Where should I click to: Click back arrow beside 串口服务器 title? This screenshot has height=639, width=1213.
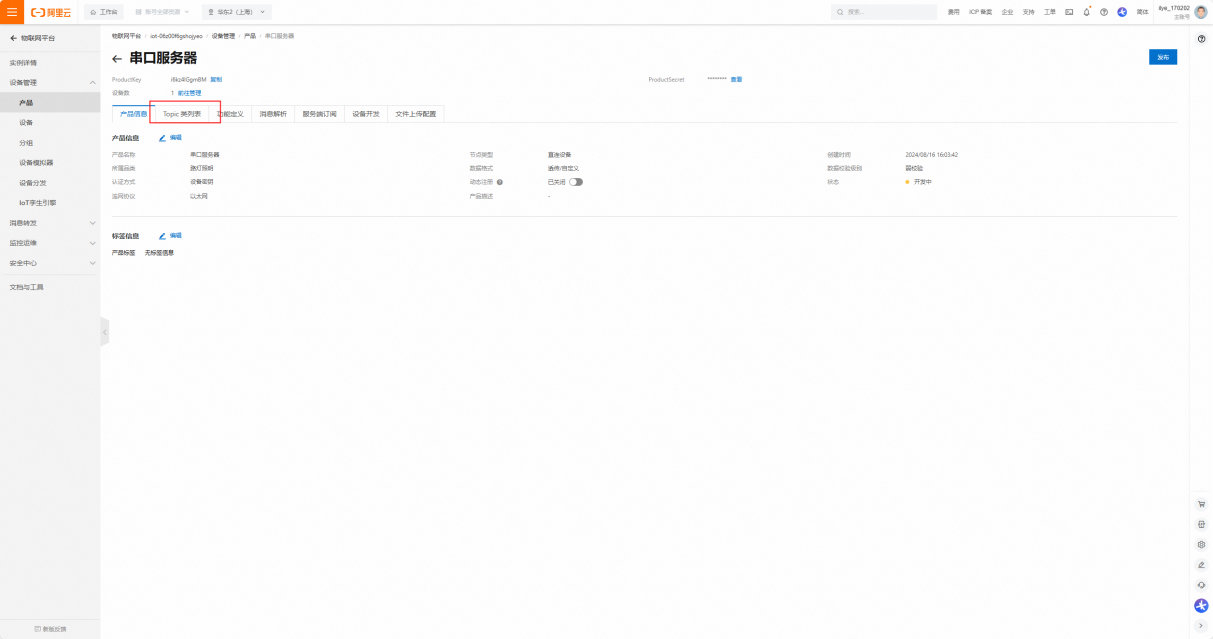pos(117,59)
